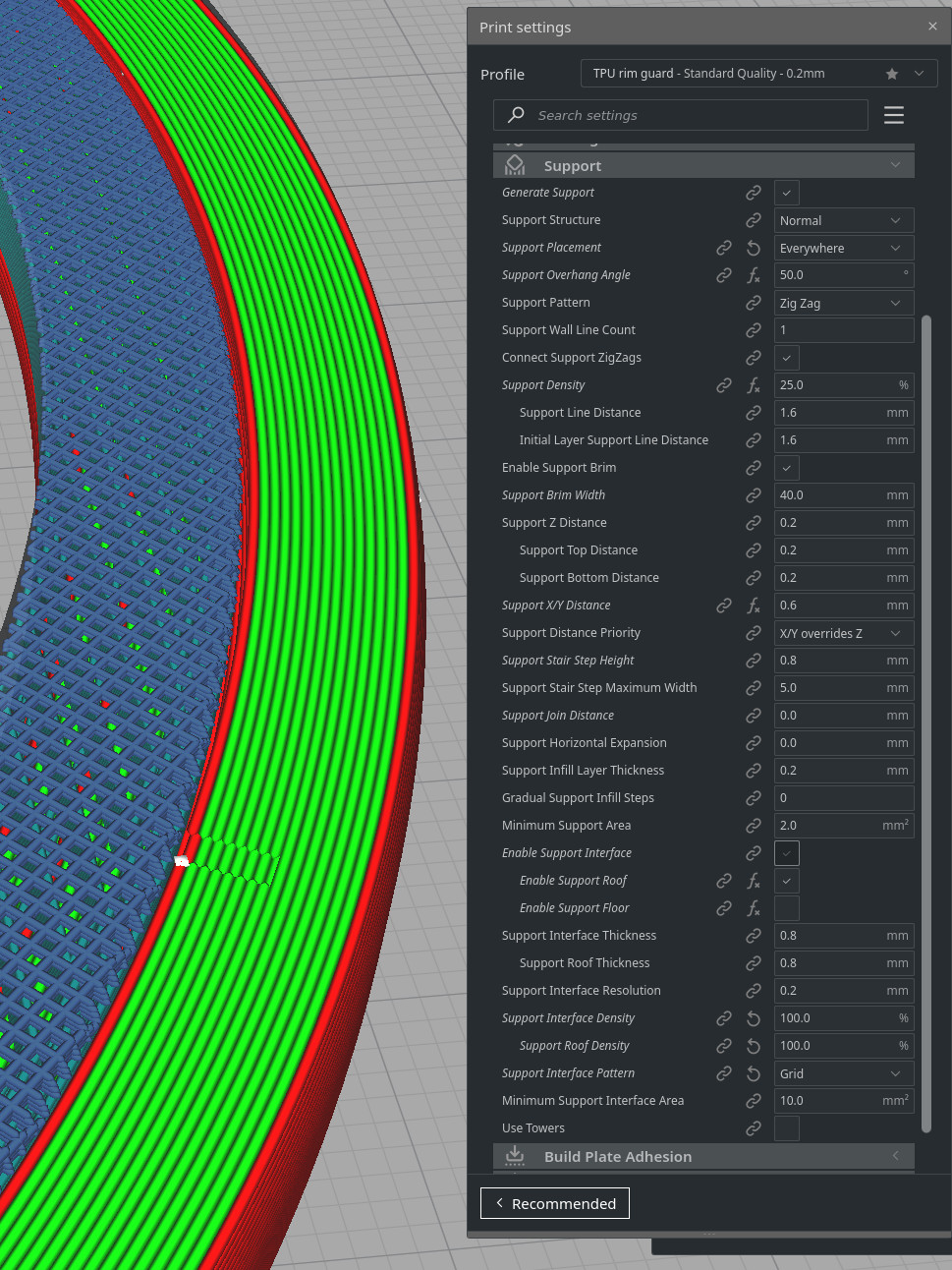The width and height of the screenshot is (952, 1270).
Task: Reset Support Interface Pattern to default
Action: pyautogui.click(x=754, y=1073)
